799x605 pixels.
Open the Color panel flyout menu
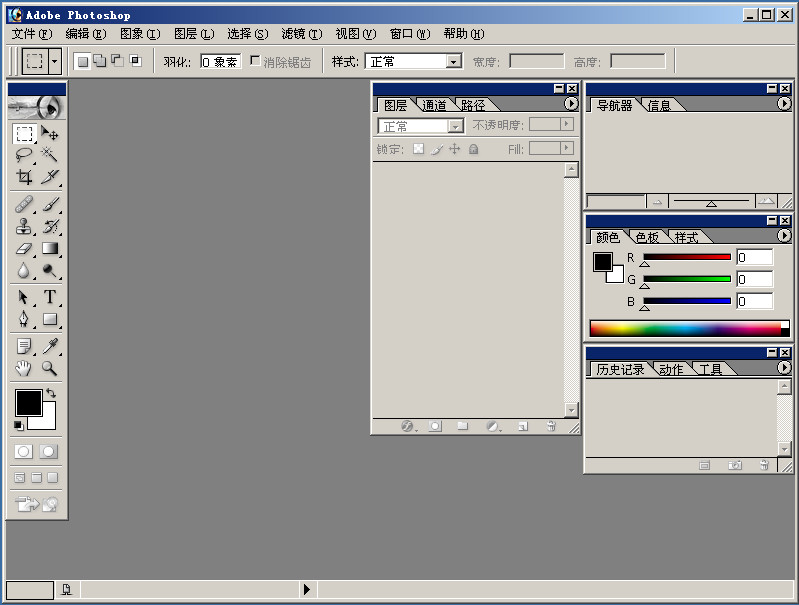coord(784,235)
